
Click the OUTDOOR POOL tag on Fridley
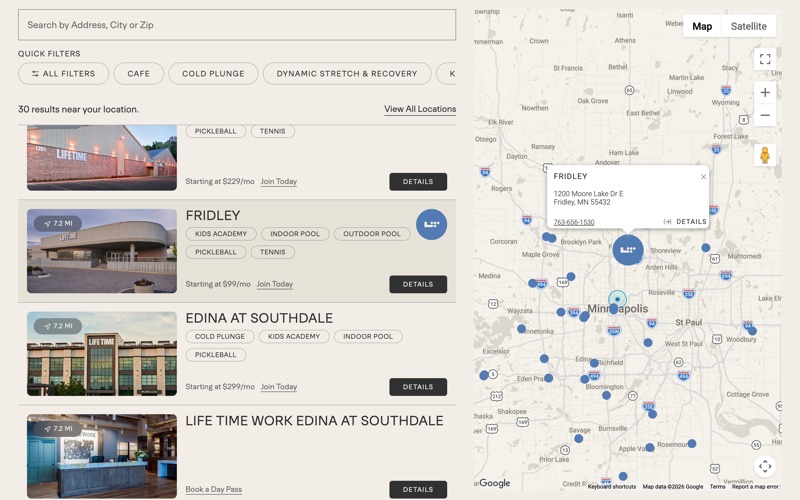point(372,234)
